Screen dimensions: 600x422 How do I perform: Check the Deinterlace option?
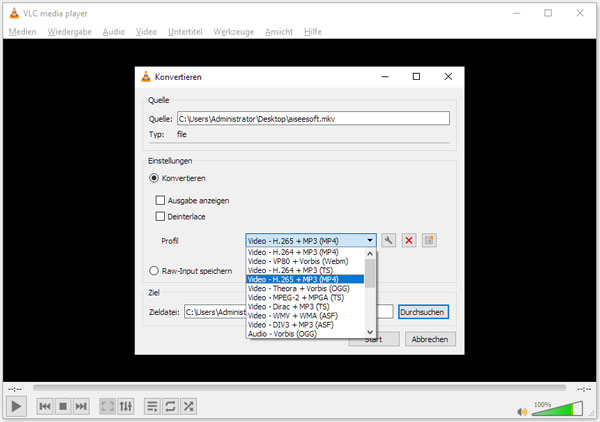[x=160, y=216]
